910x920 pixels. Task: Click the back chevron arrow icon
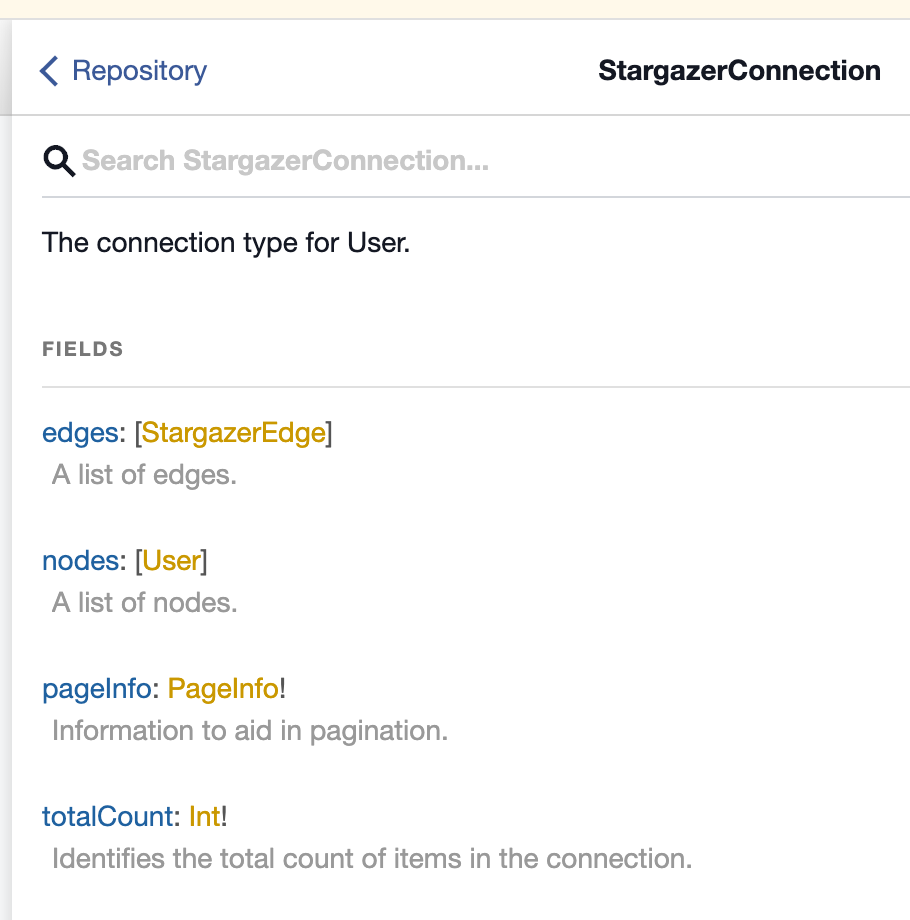click(49, 71)
